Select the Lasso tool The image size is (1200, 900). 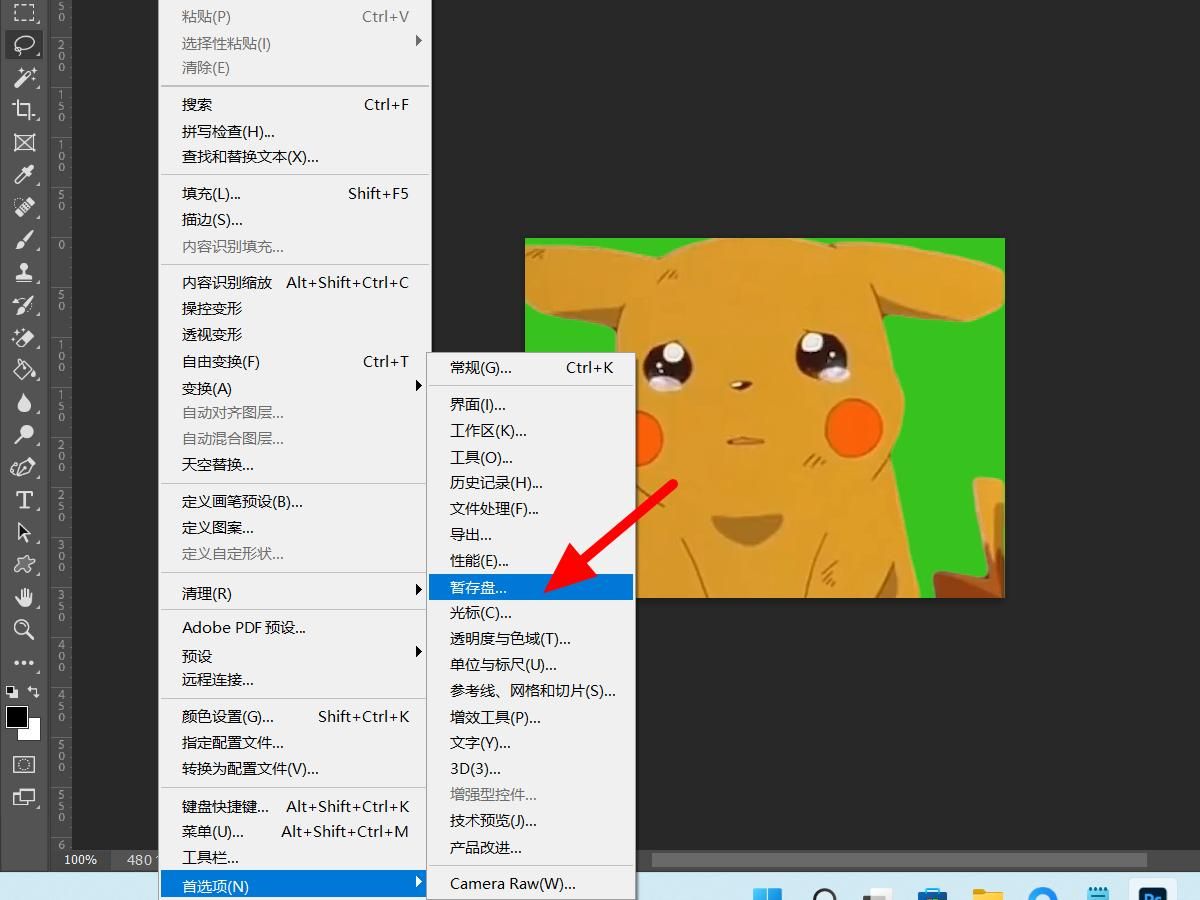[23, 44]
